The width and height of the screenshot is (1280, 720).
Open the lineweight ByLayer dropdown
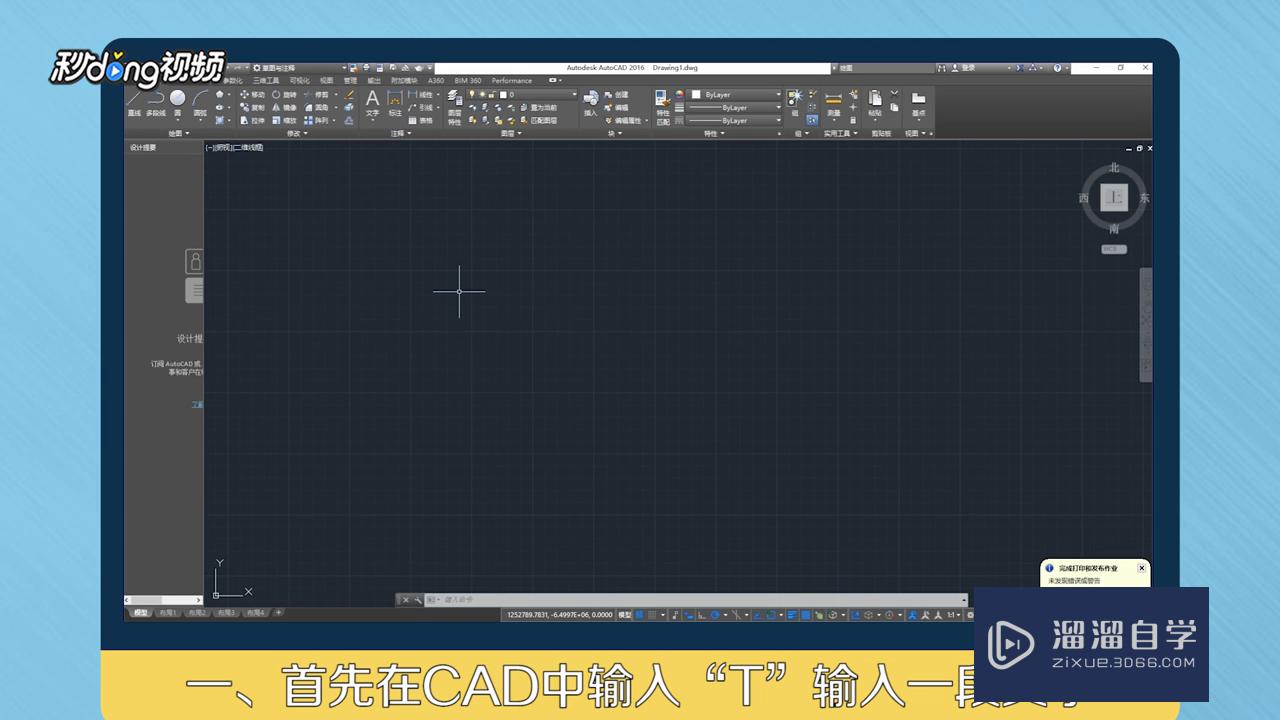coord(736,107)
